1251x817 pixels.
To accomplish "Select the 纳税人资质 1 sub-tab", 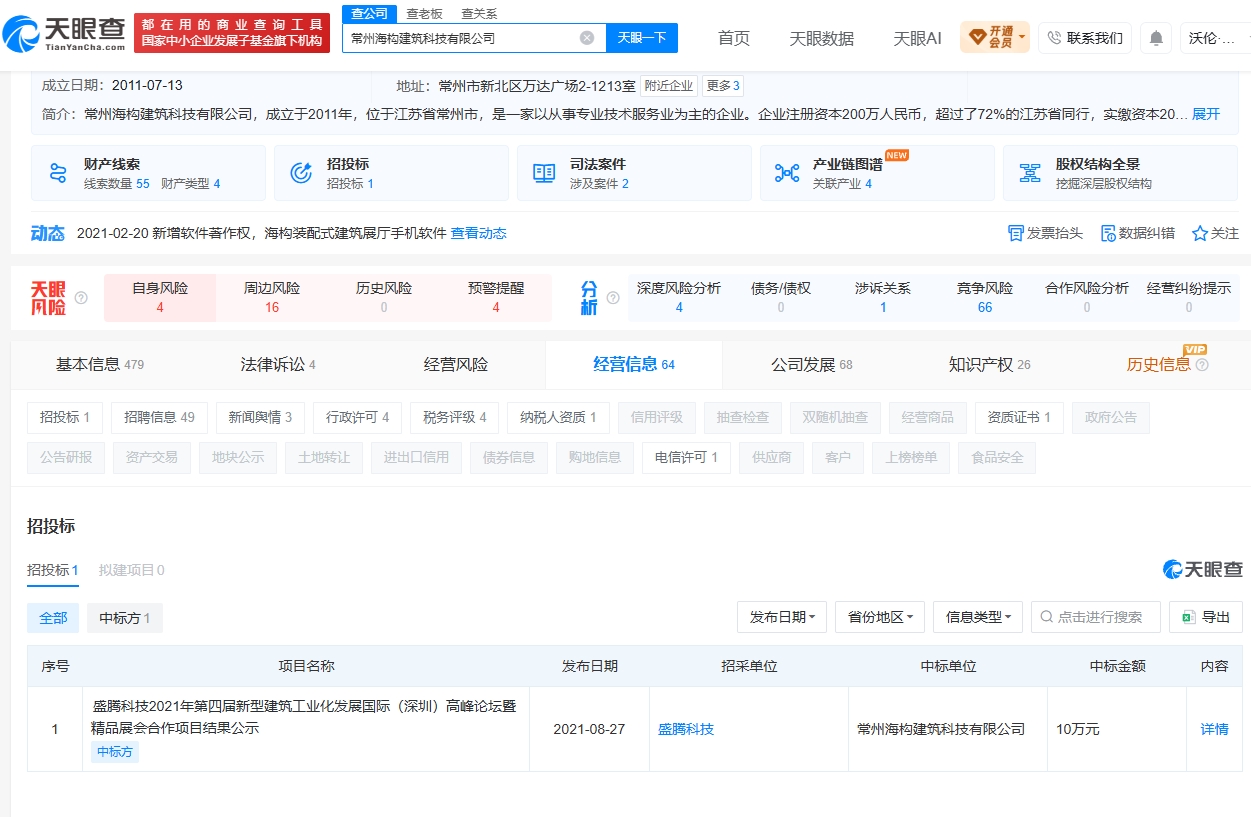I will point(558,417).
